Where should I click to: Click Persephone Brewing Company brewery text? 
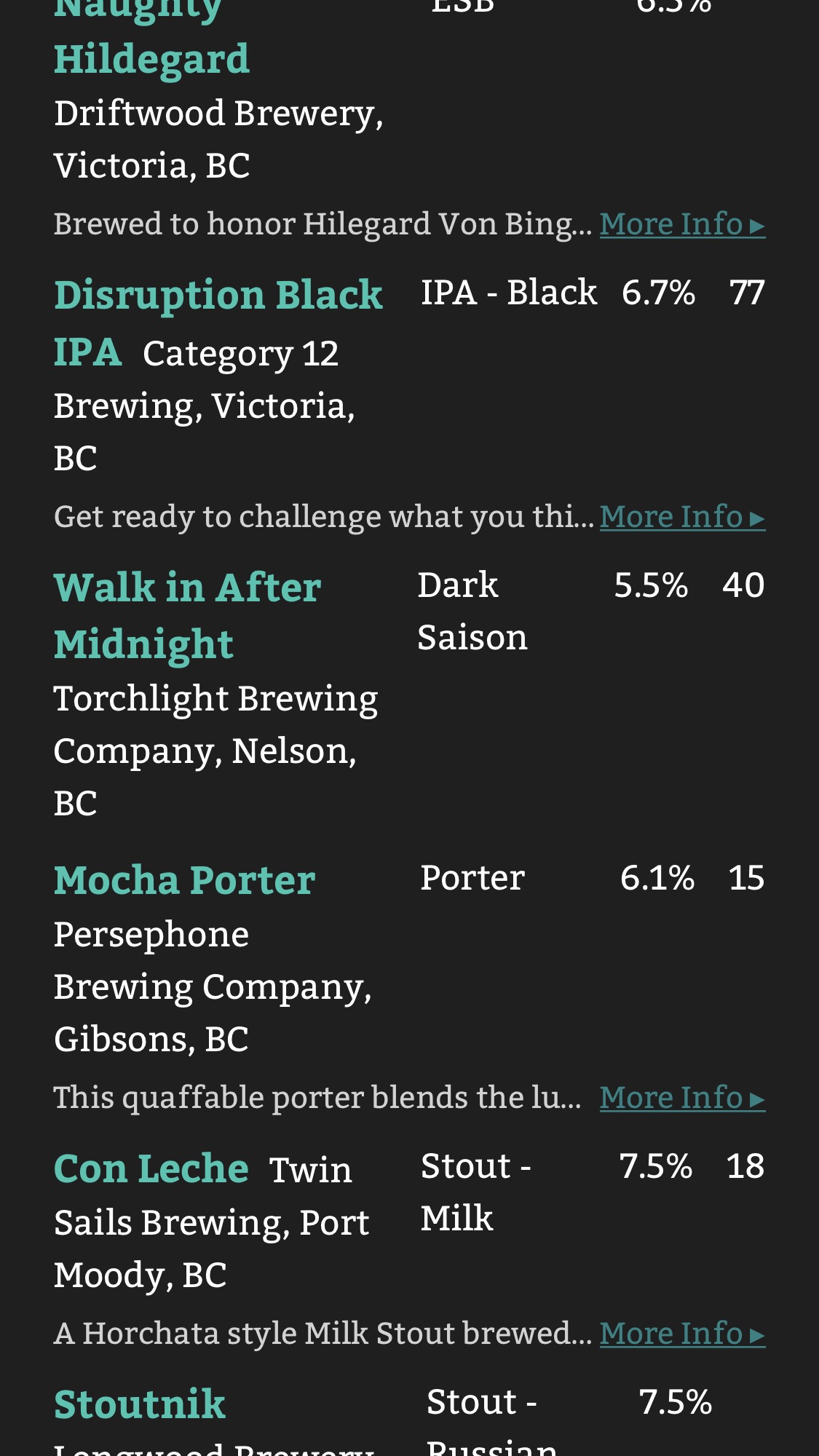(x=213, y=986)
